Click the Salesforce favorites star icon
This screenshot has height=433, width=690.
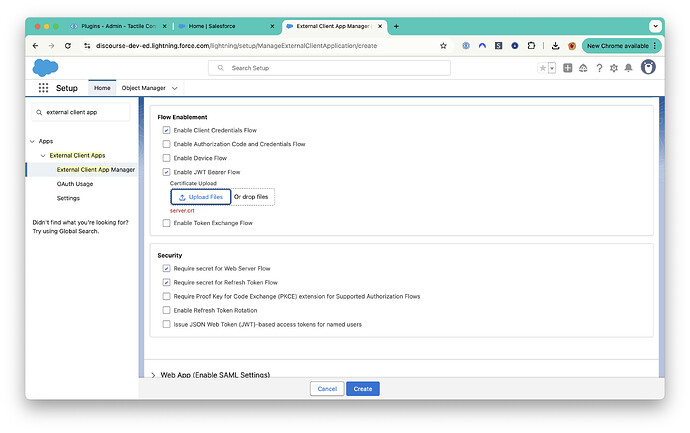(x=543, y=68)
